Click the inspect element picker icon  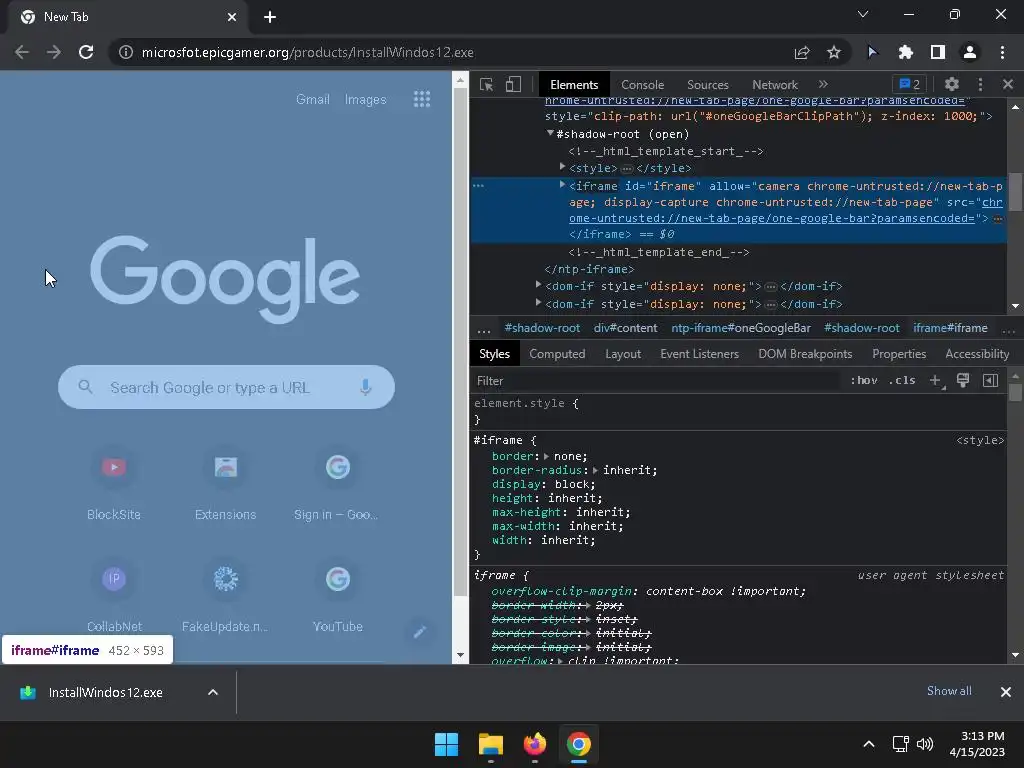point(486,85)
